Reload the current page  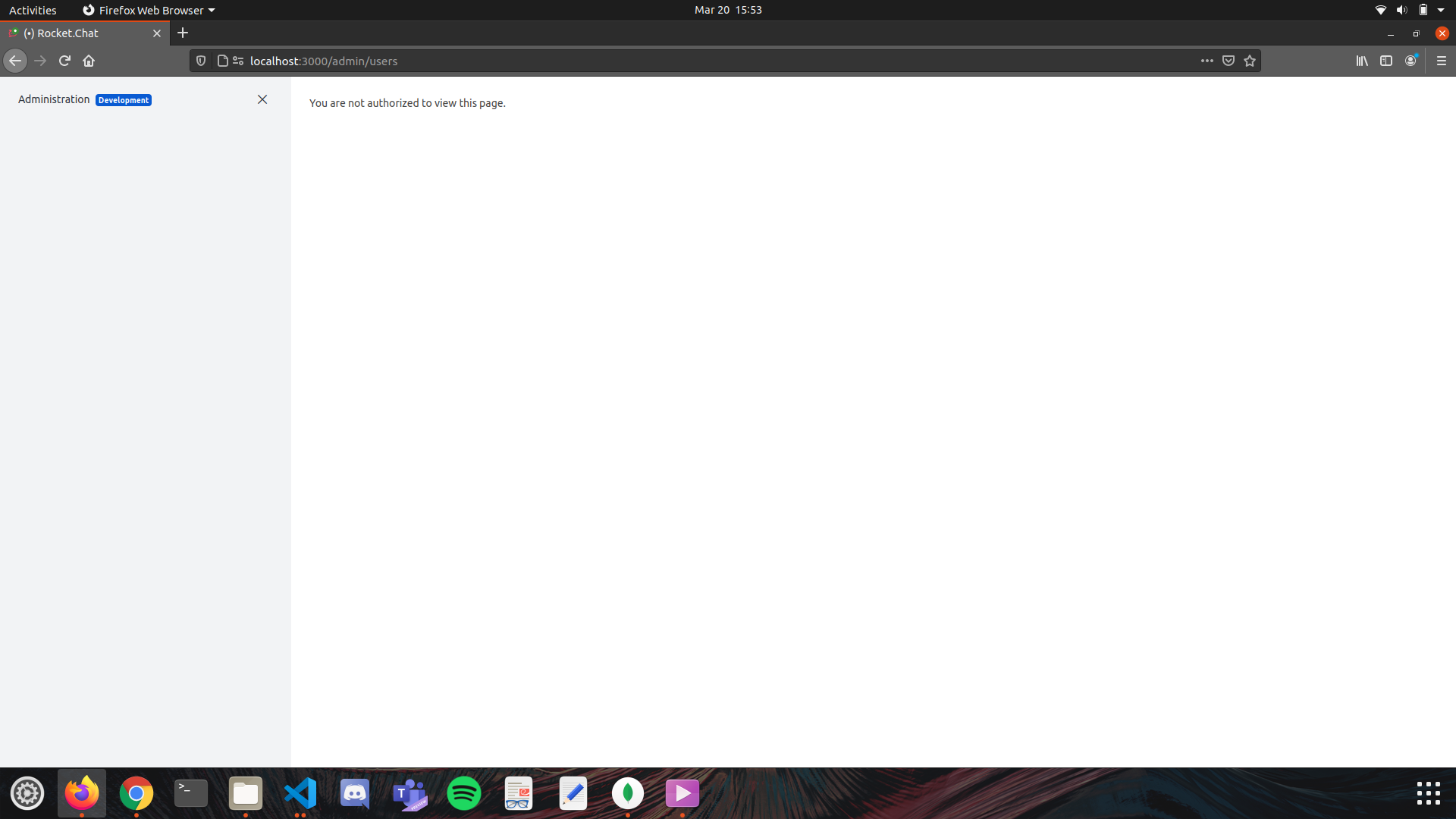tap(64, 61)
